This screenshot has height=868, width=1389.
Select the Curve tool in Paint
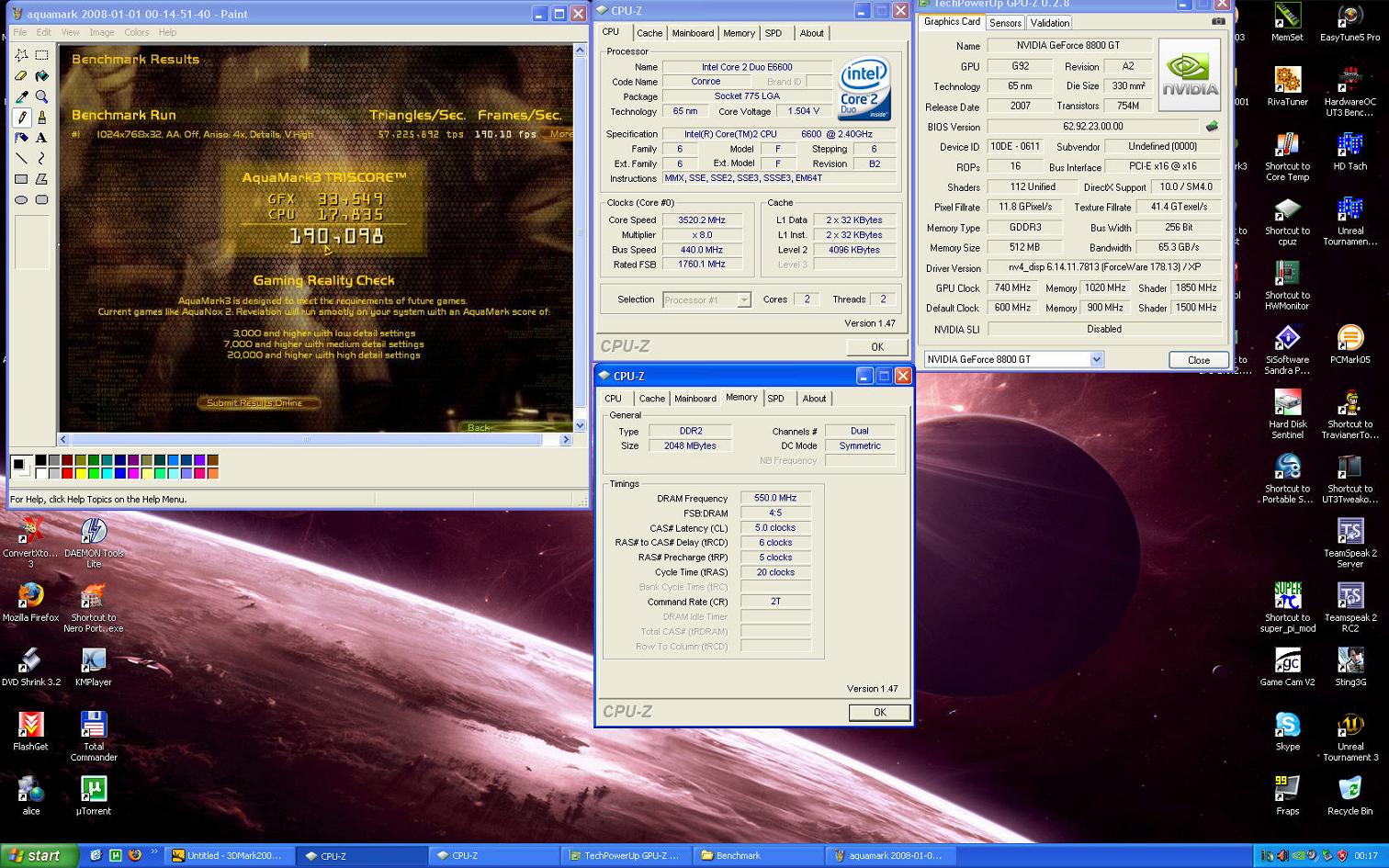(41, 158)
